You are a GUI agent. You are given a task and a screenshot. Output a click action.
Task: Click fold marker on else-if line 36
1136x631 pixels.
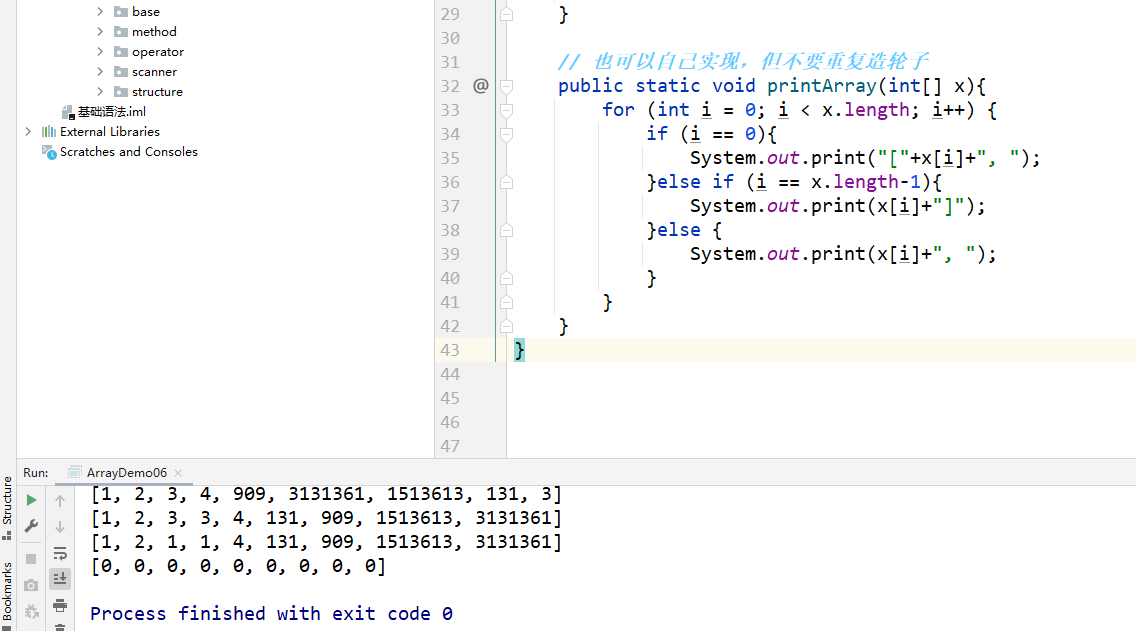[x=506, y=182]
